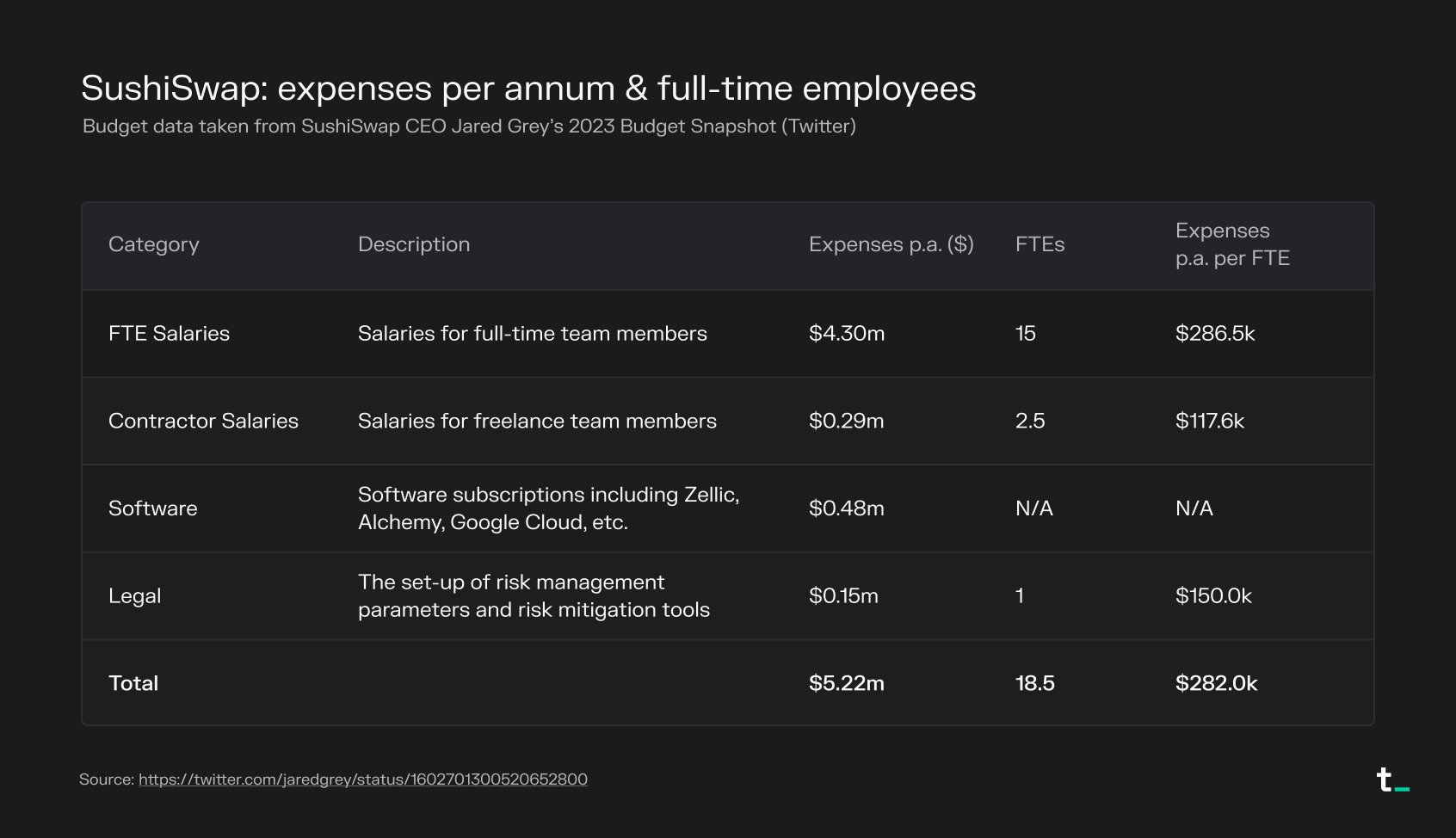Select the '$117.6k' per FTE value
The height and width of the screenshot is (838, 1456).
click(x=1210, y=421)
